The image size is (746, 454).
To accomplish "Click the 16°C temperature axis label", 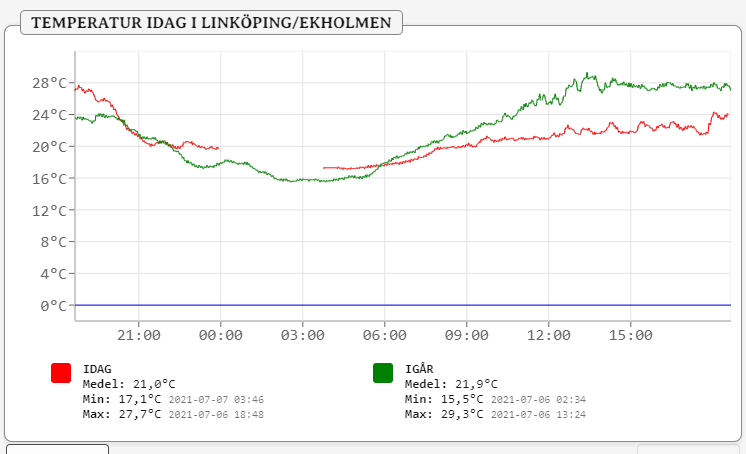I will (x=46, y=178).
